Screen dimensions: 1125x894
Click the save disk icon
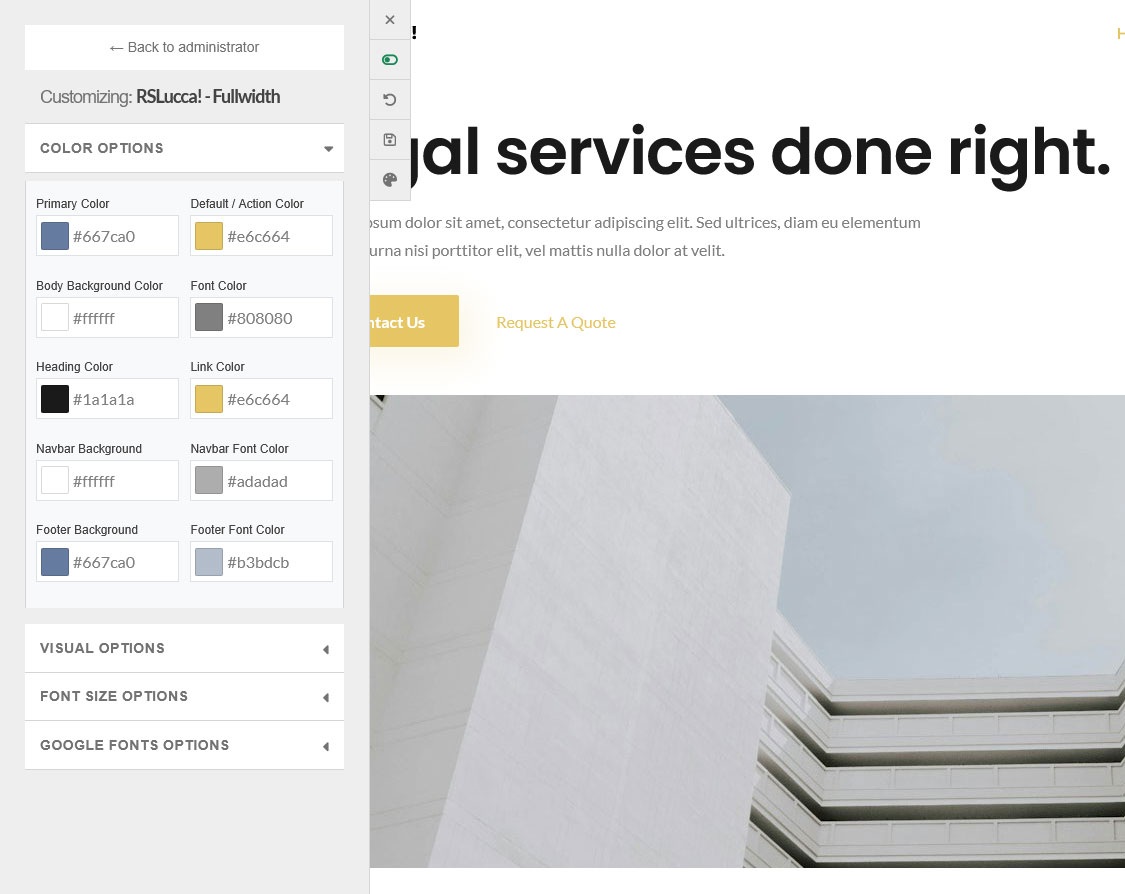[x=390, y=140]
